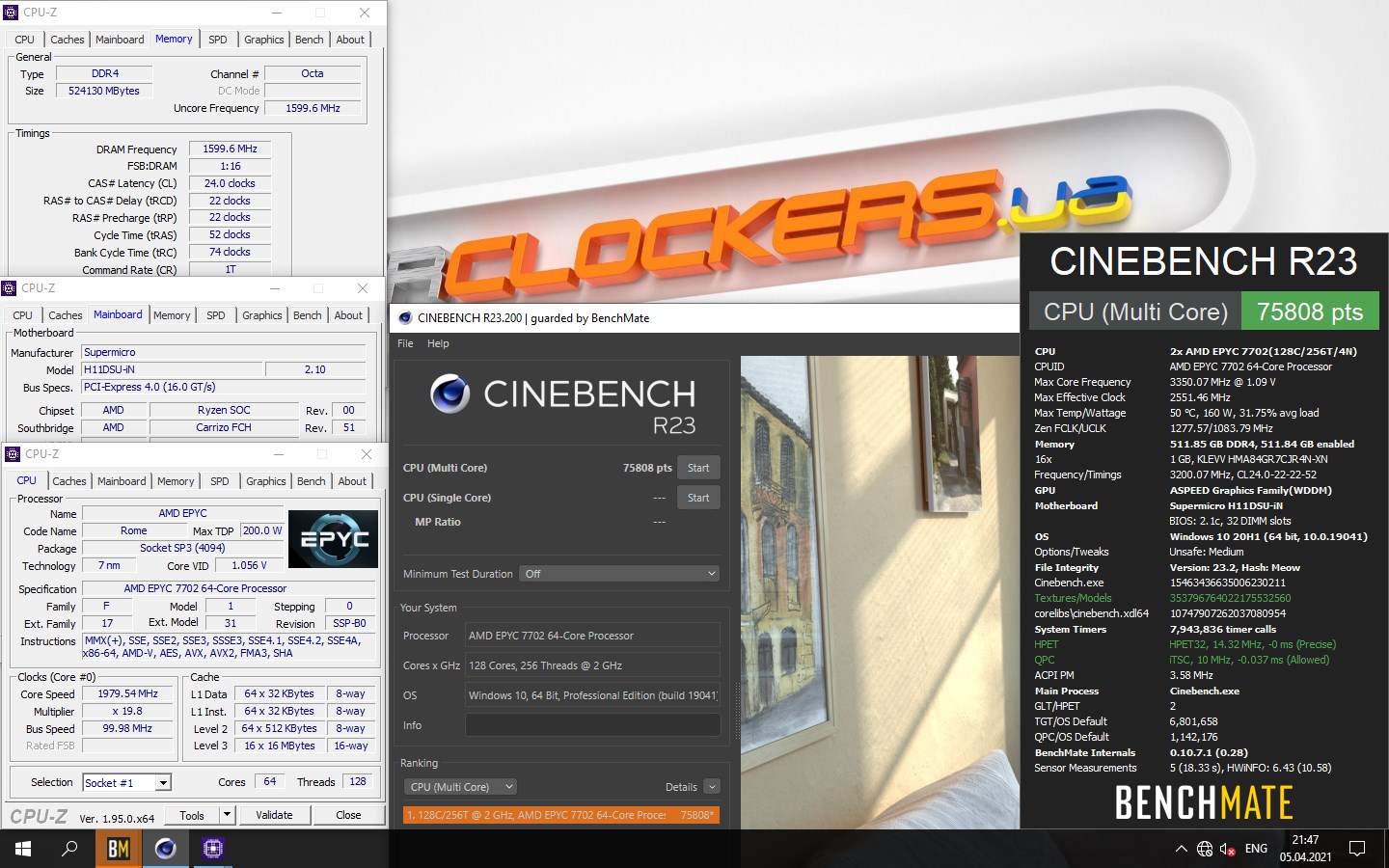Click CPU-Z CPU window title icon
The image size is (1389, 868).
(x=13, y=454)
